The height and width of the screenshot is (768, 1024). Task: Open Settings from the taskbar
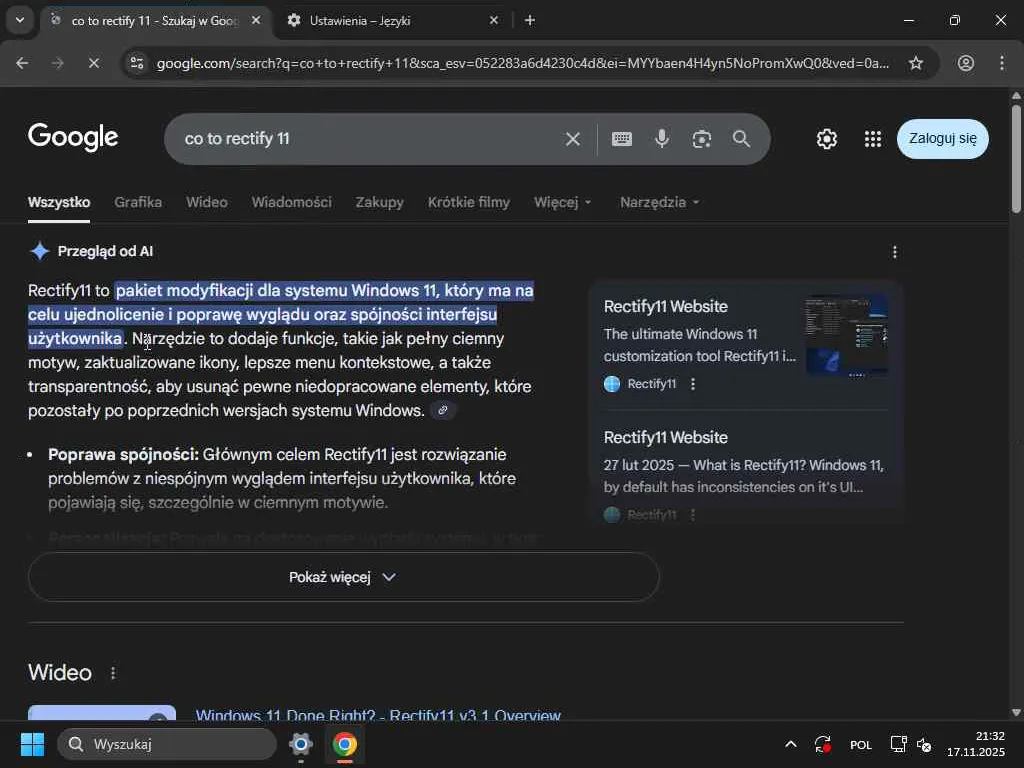click(300, 744)
